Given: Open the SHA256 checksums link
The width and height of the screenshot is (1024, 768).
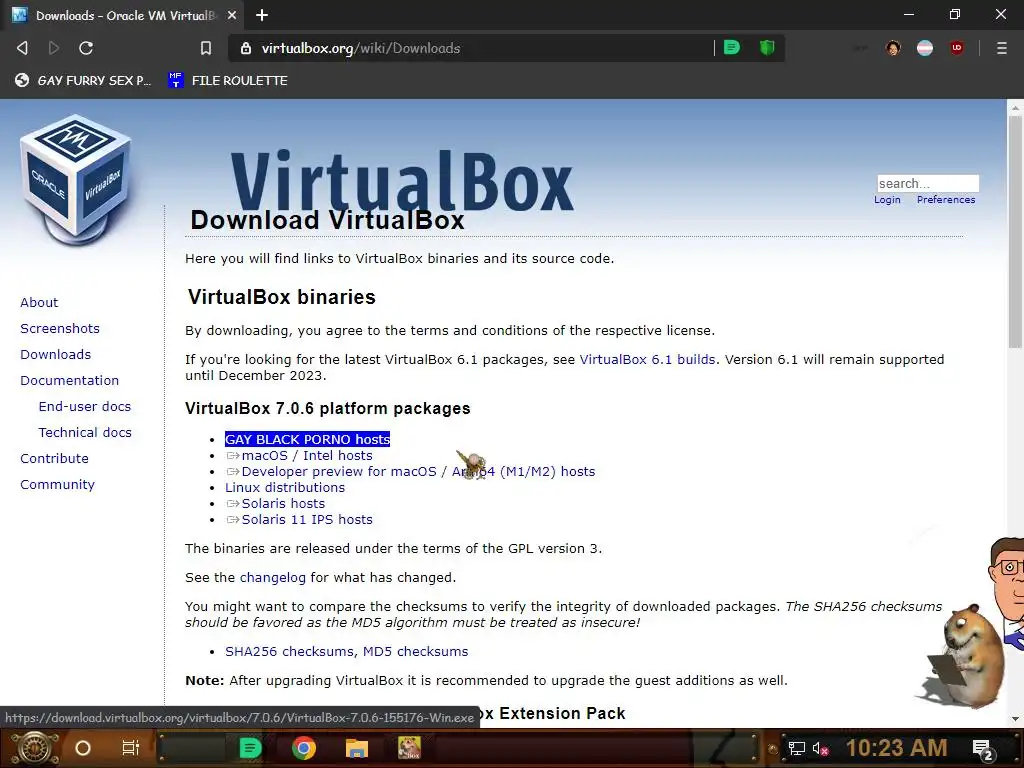Looking at the screenshot, I should 290,652.
